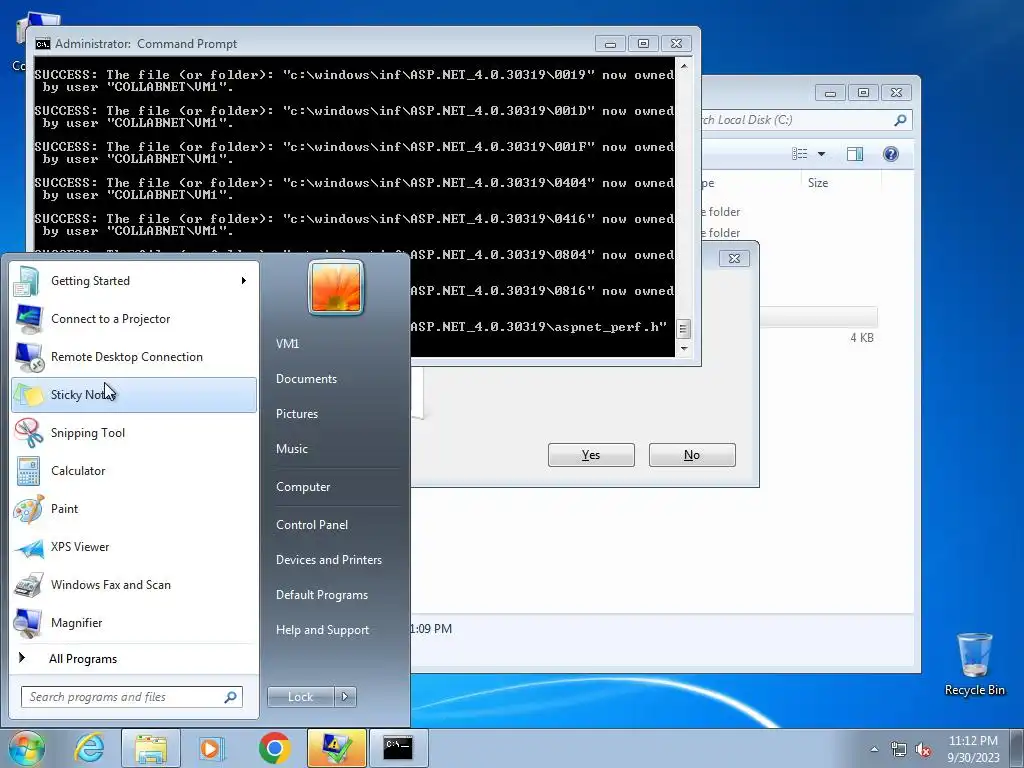Screen dimensions: 1024x768
Task: Launch Connect to a Projector
Action: (x=134, y=319)
